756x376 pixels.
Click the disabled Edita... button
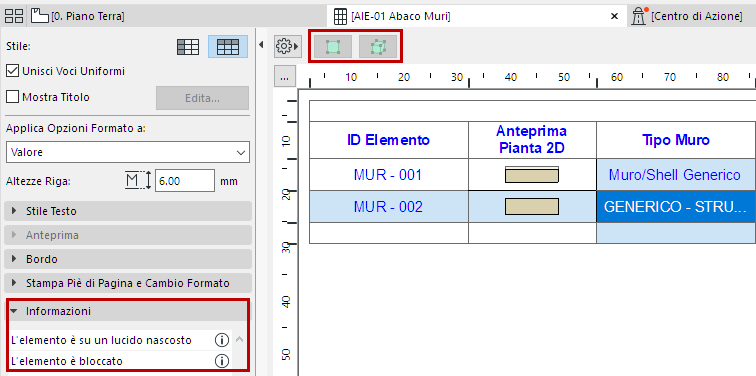202,98
